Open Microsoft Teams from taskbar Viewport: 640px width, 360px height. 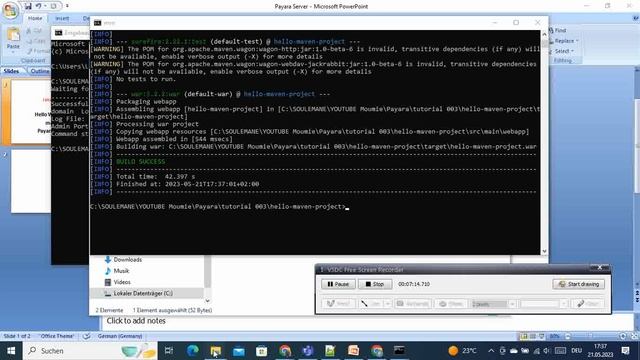click(x=308, y=351)
